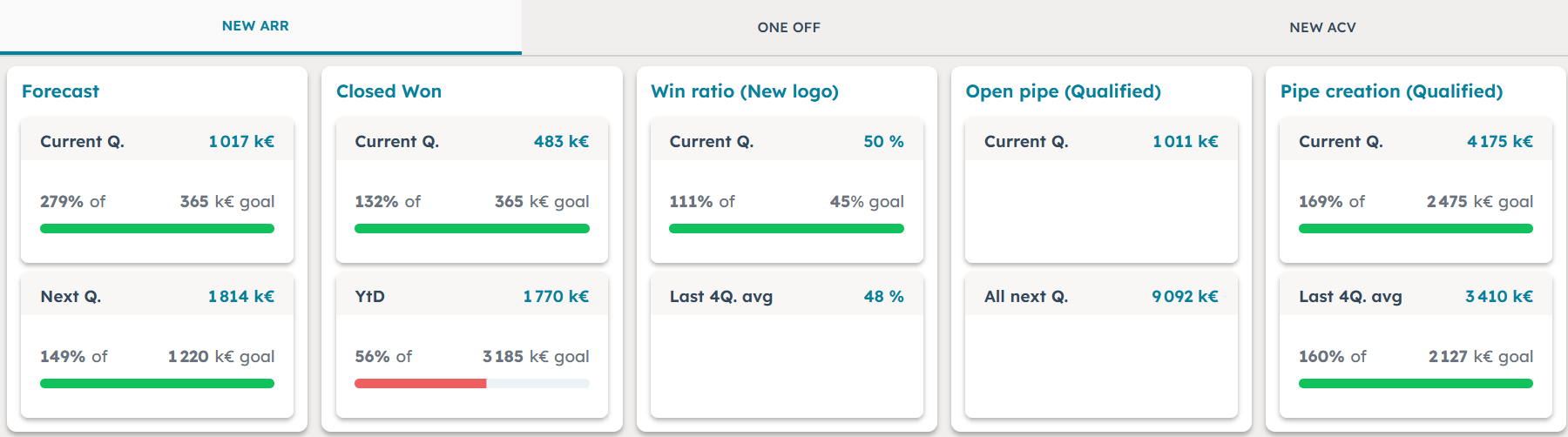Click the Win ratio (New logo) heading

744,91
